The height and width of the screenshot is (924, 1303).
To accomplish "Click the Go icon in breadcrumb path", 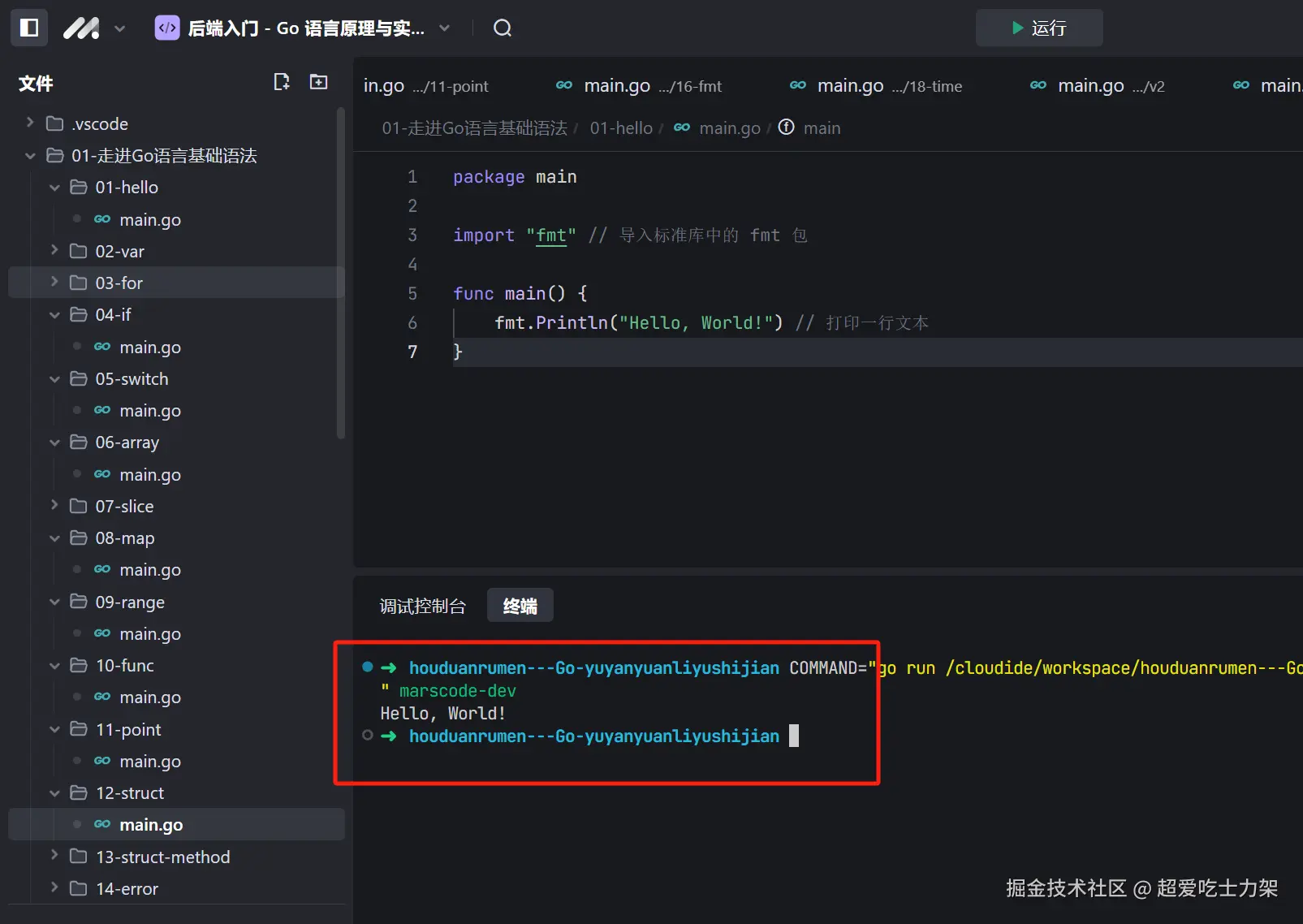I will click(x=682, y=127).
